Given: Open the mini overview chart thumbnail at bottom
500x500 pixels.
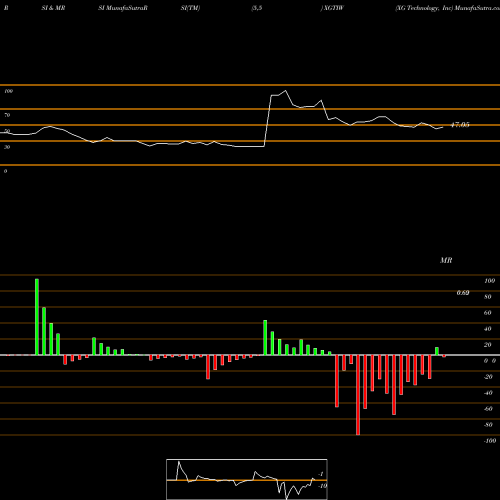Looking at the screenshot, I should 247,479.
